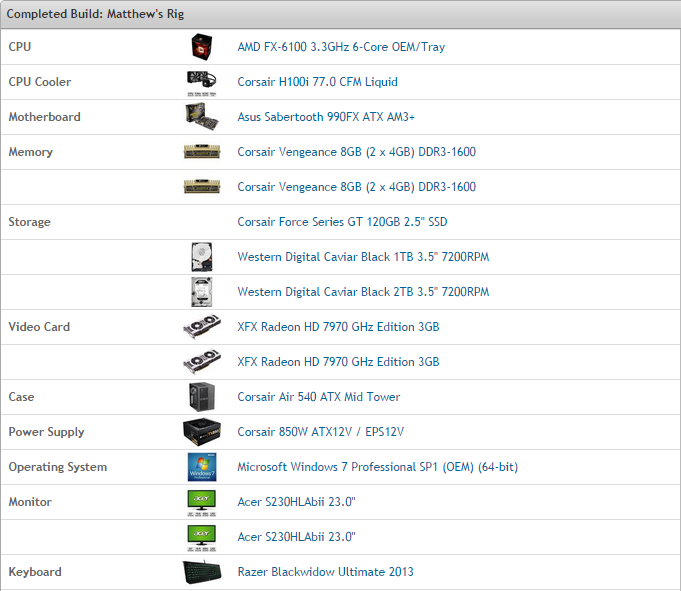Open the Microsoft Windows 7 Professional SP1 link

pyautogui.click(x=377, y=467)
